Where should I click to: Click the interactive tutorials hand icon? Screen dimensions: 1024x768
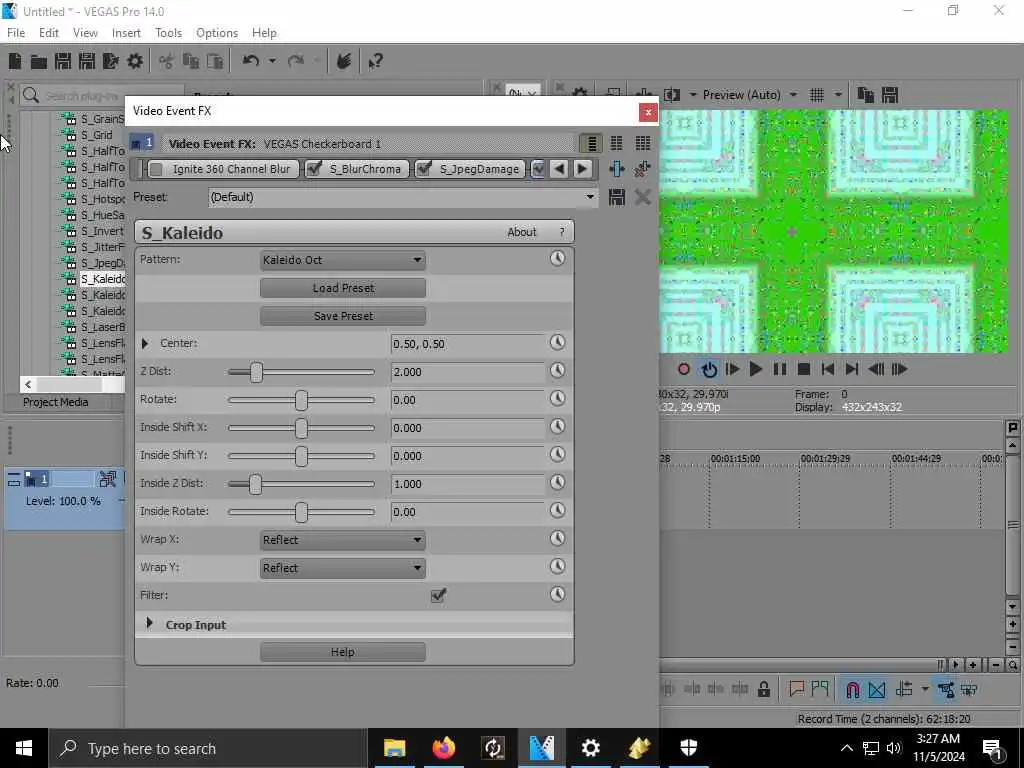(344, 61)
